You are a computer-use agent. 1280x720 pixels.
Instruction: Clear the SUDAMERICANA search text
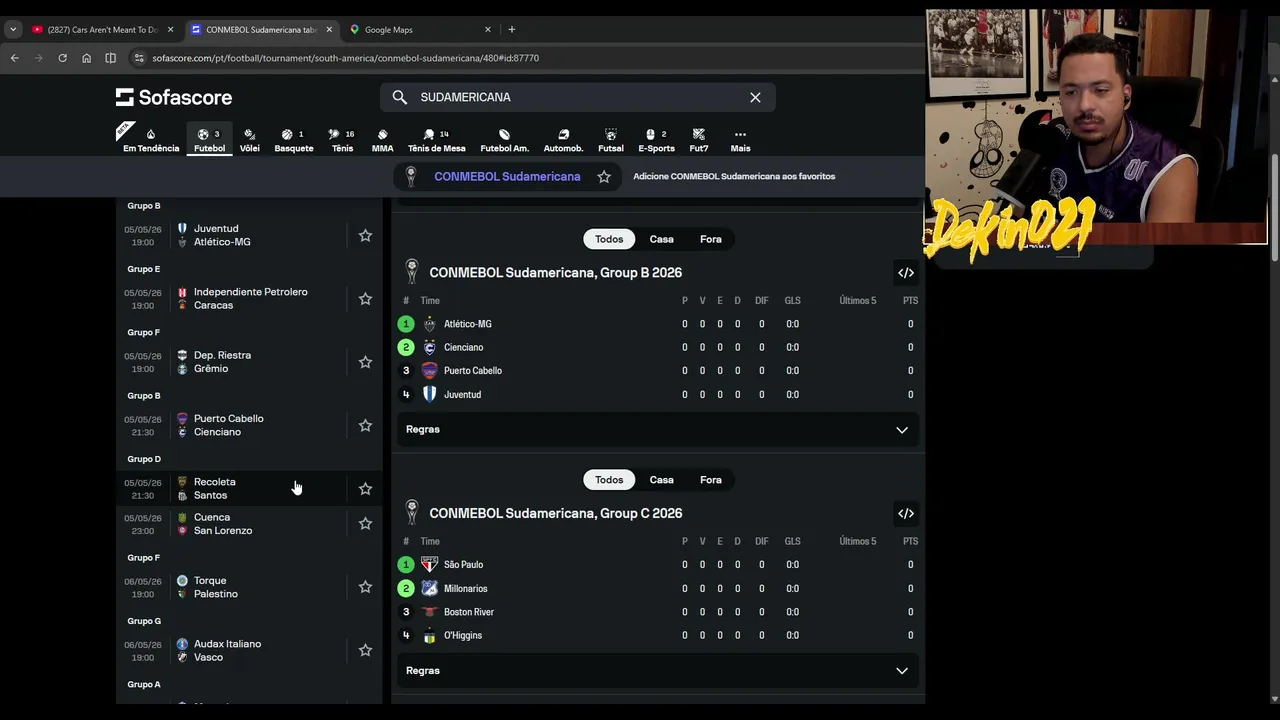755,97
